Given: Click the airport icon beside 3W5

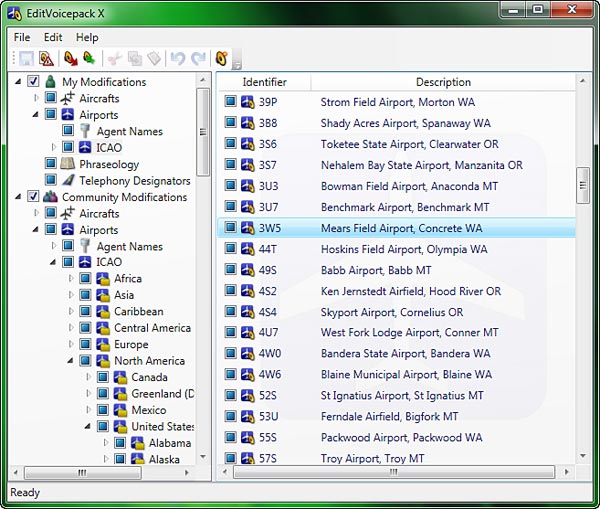Looking at the screenshot, I should point(247,228).
